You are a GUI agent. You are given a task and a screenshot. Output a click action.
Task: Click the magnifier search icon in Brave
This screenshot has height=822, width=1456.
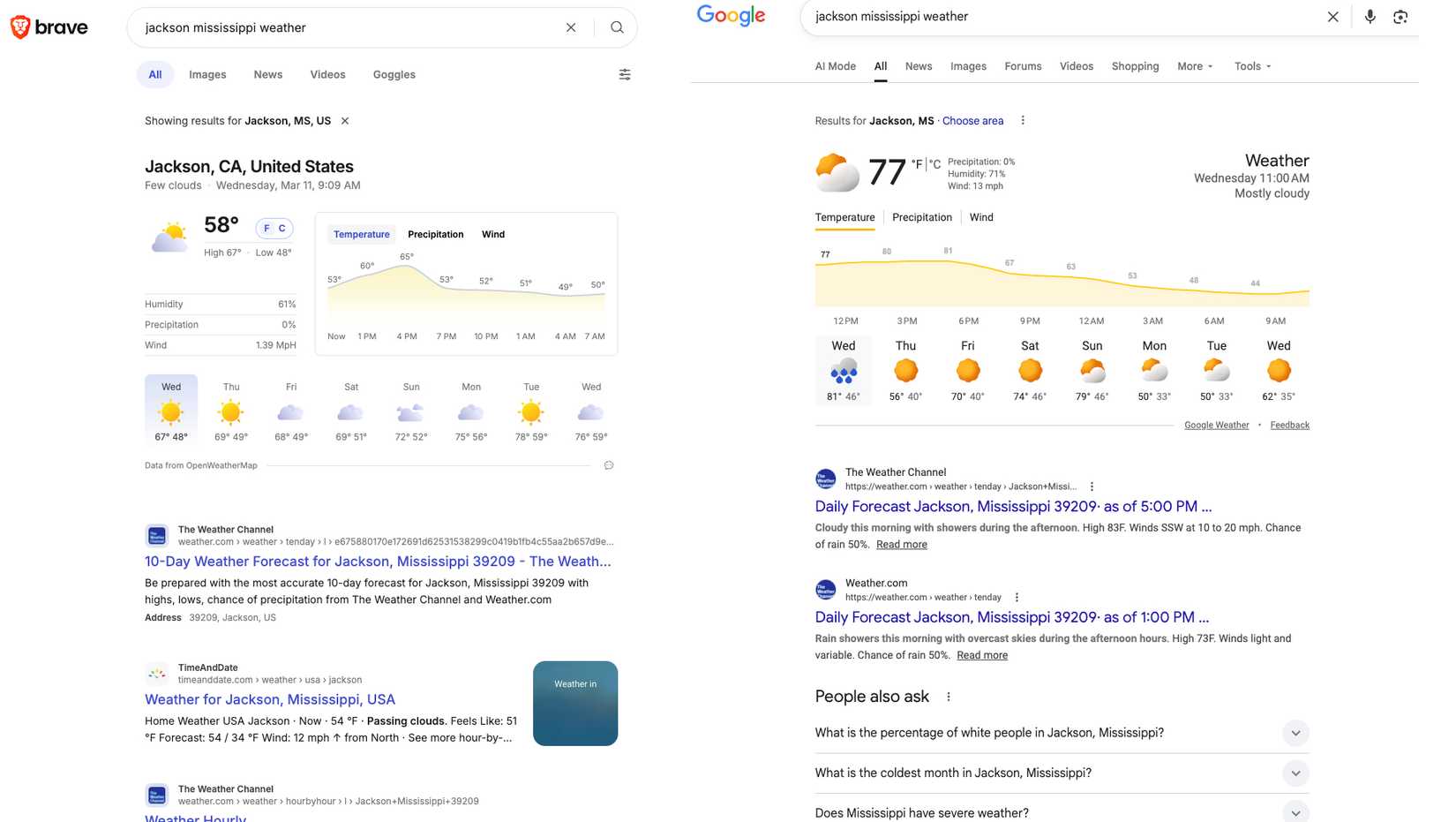click(x=617, y=27)
